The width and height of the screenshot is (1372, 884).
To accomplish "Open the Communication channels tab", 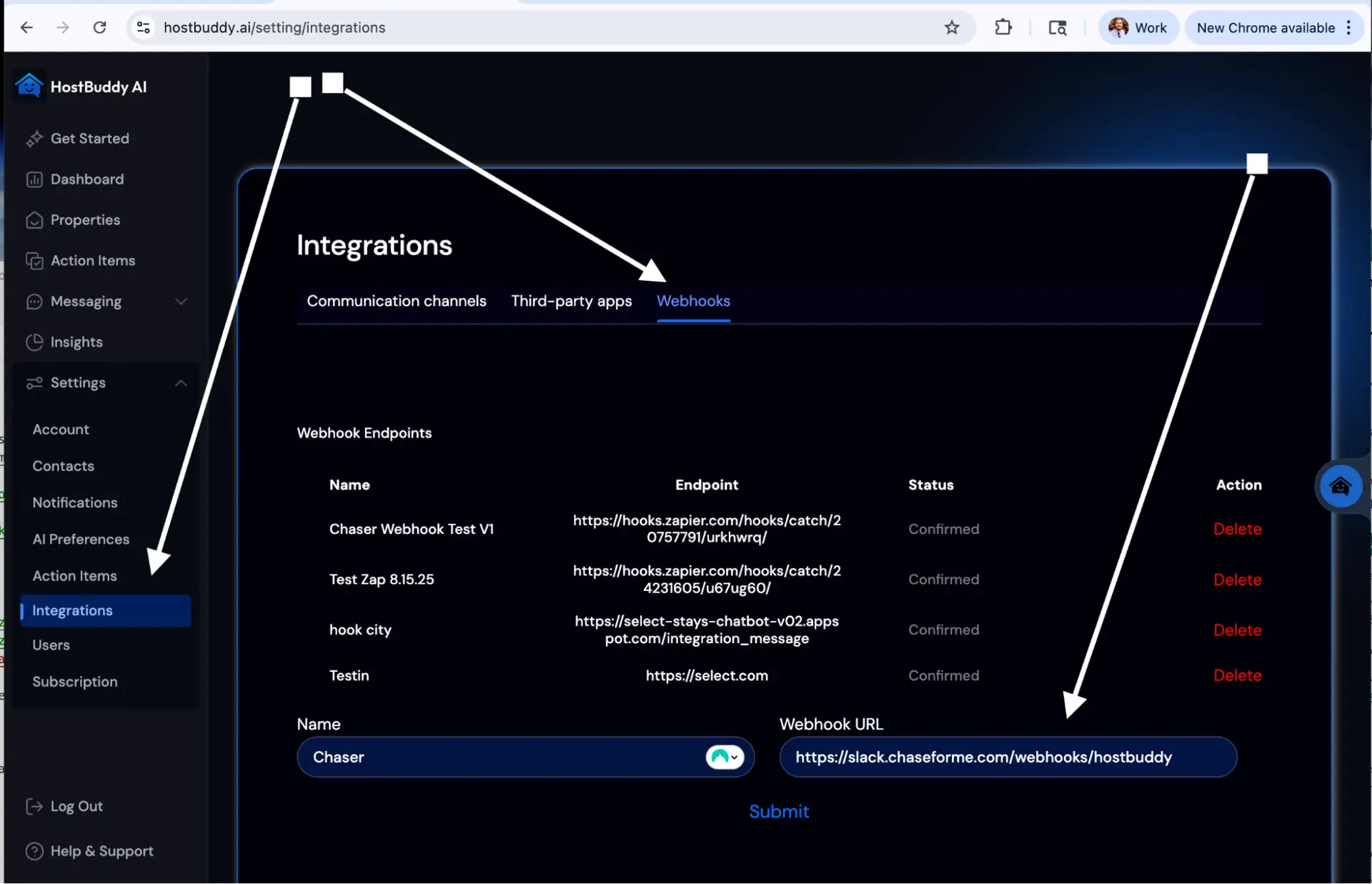I will pos(397,301).
